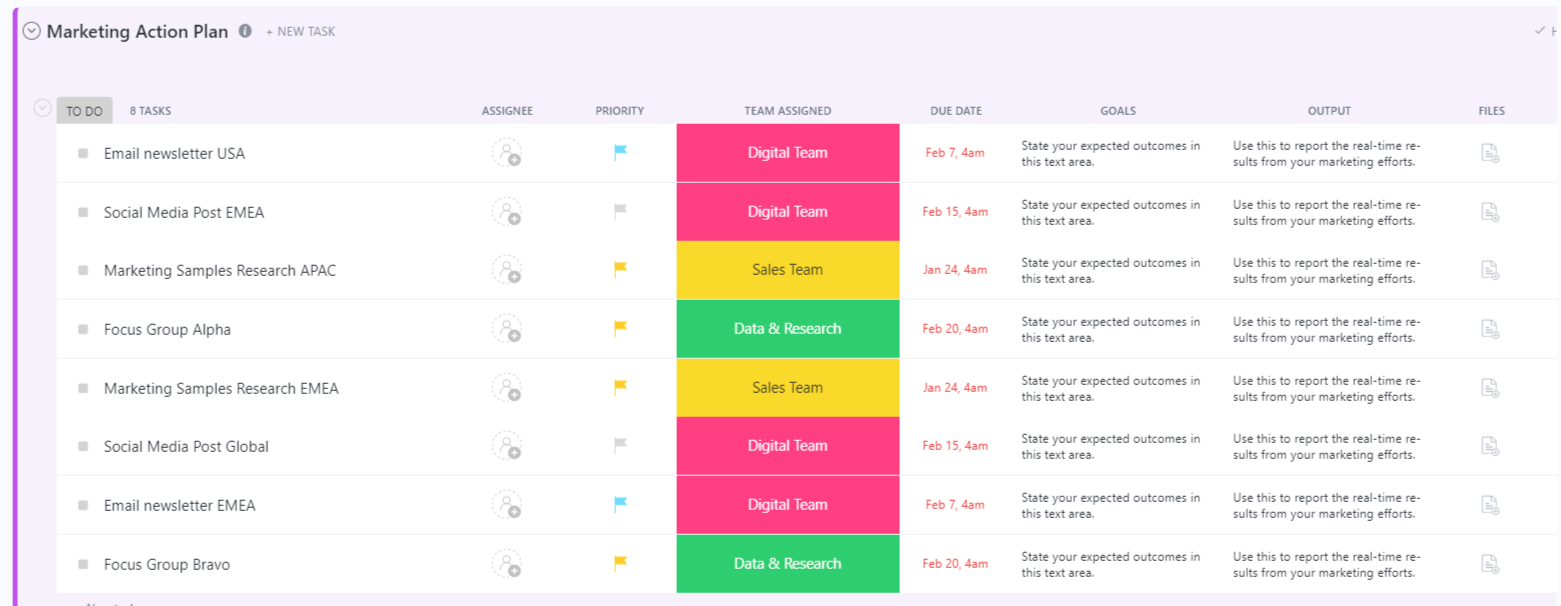Toggle status square for Email newsletter USA

pos(83,154)
